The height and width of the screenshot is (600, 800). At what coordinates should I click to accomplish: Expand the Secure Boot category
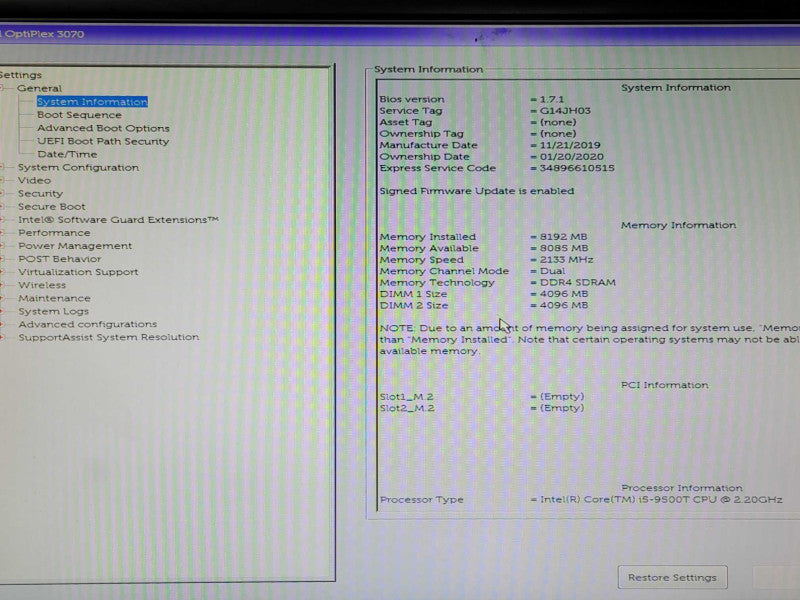click(x=52, y=207)
